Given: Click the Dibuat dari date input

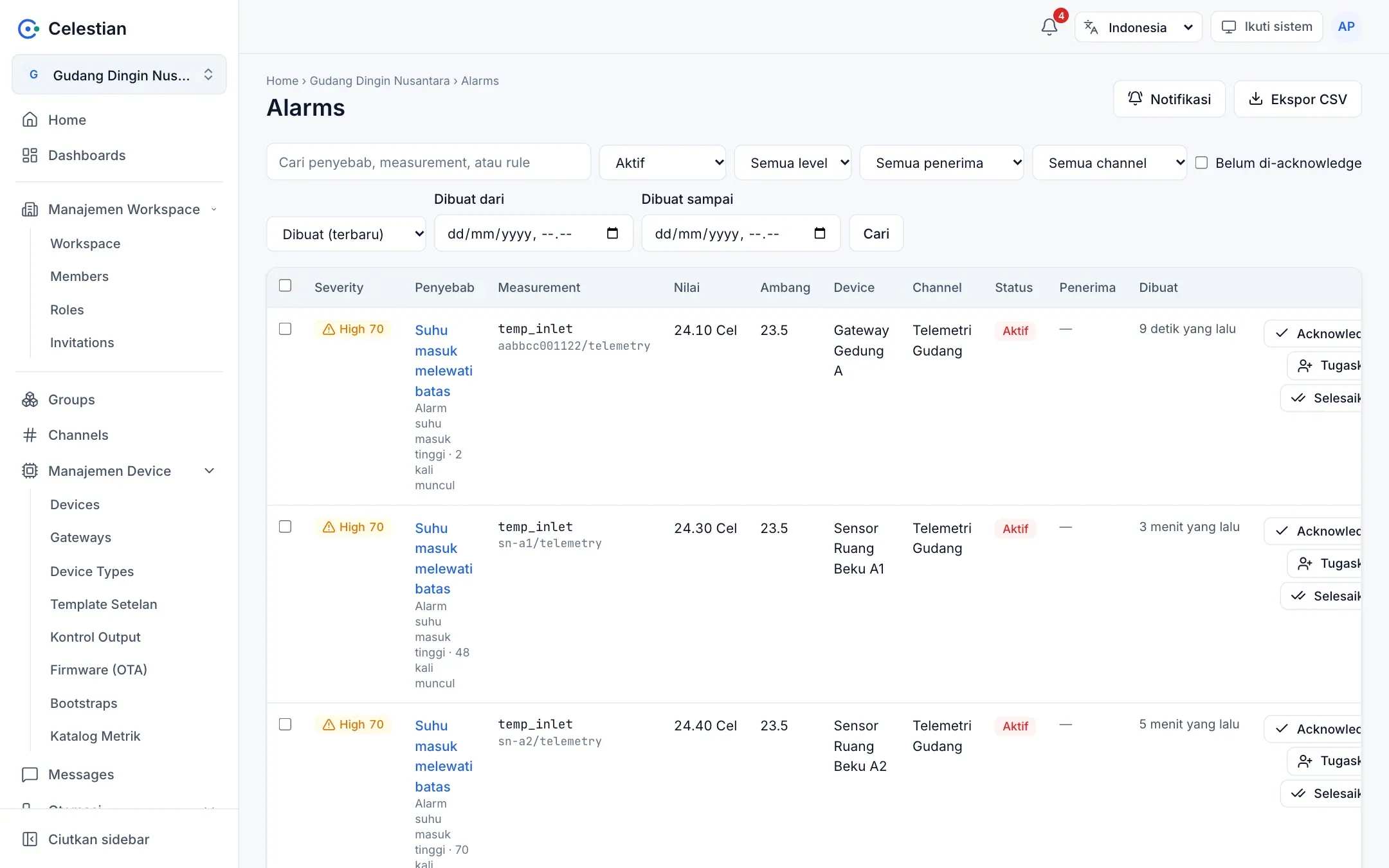Looking at the screenshot, I should [x=533, y=233].
